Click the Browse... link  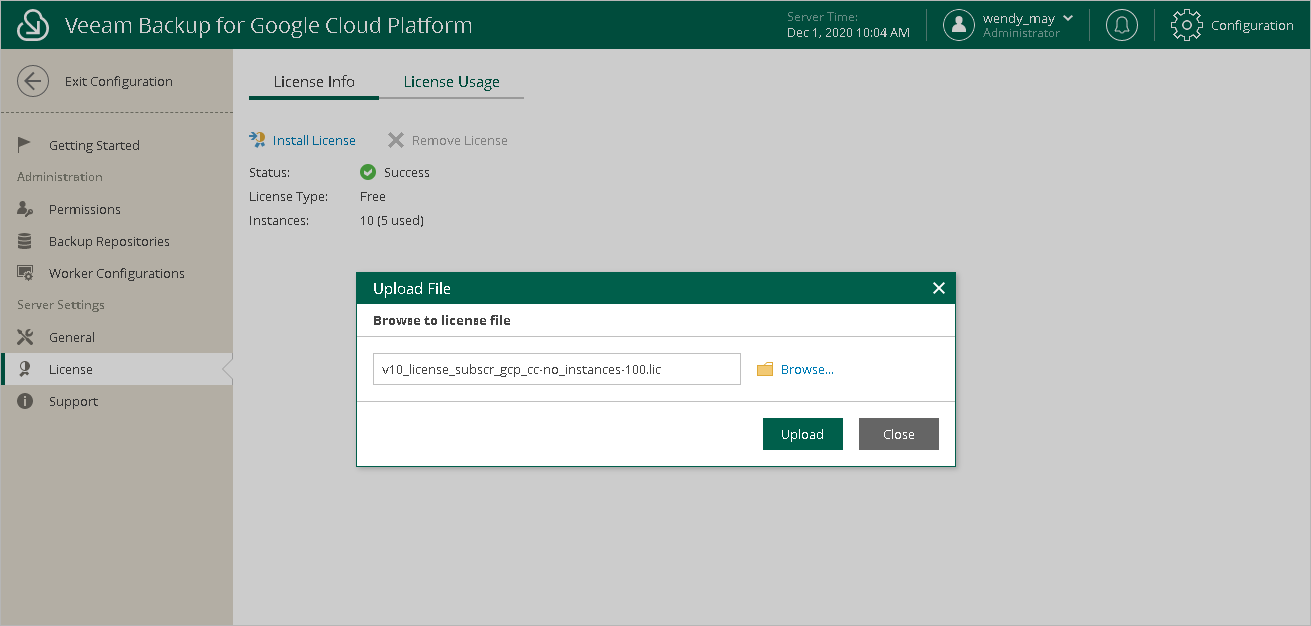pyautogui.click(x=807, y=369)
